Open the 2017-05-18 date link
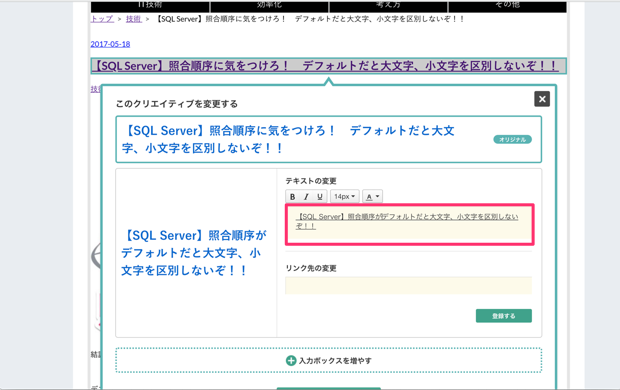Viewport: 620px width, 390px height. pos(110,44)
